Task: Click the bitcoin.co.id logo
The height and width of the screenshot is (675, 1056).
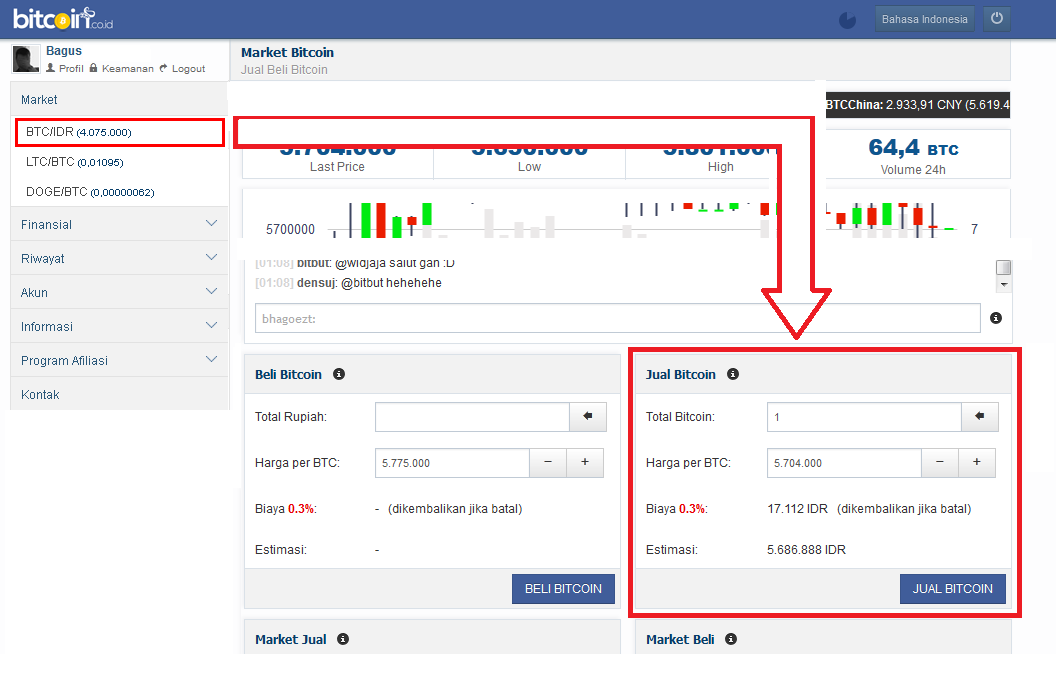Action: point(63,18)
